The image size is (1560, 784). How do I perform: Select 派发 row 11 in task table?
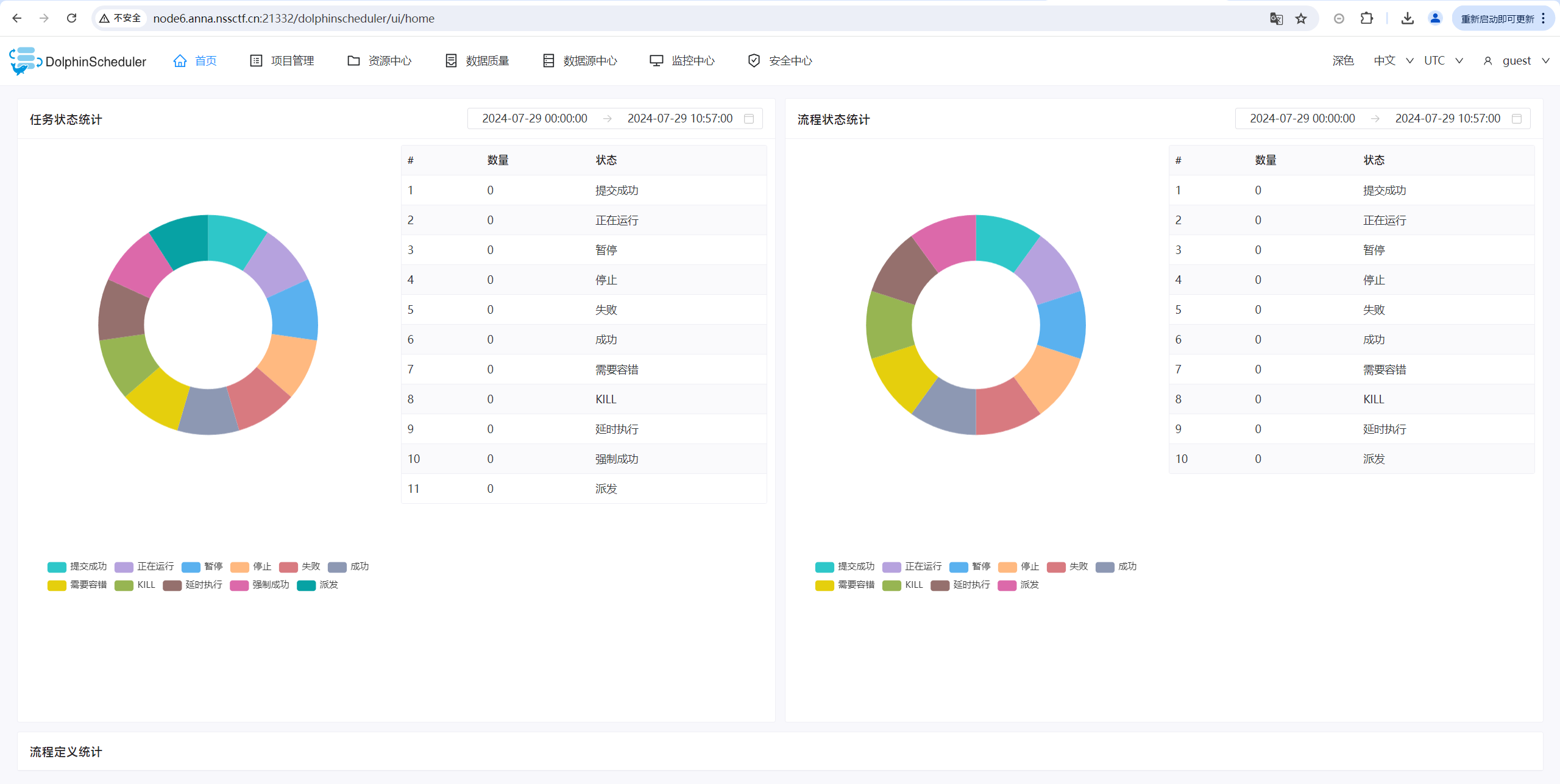coord(584,489)
